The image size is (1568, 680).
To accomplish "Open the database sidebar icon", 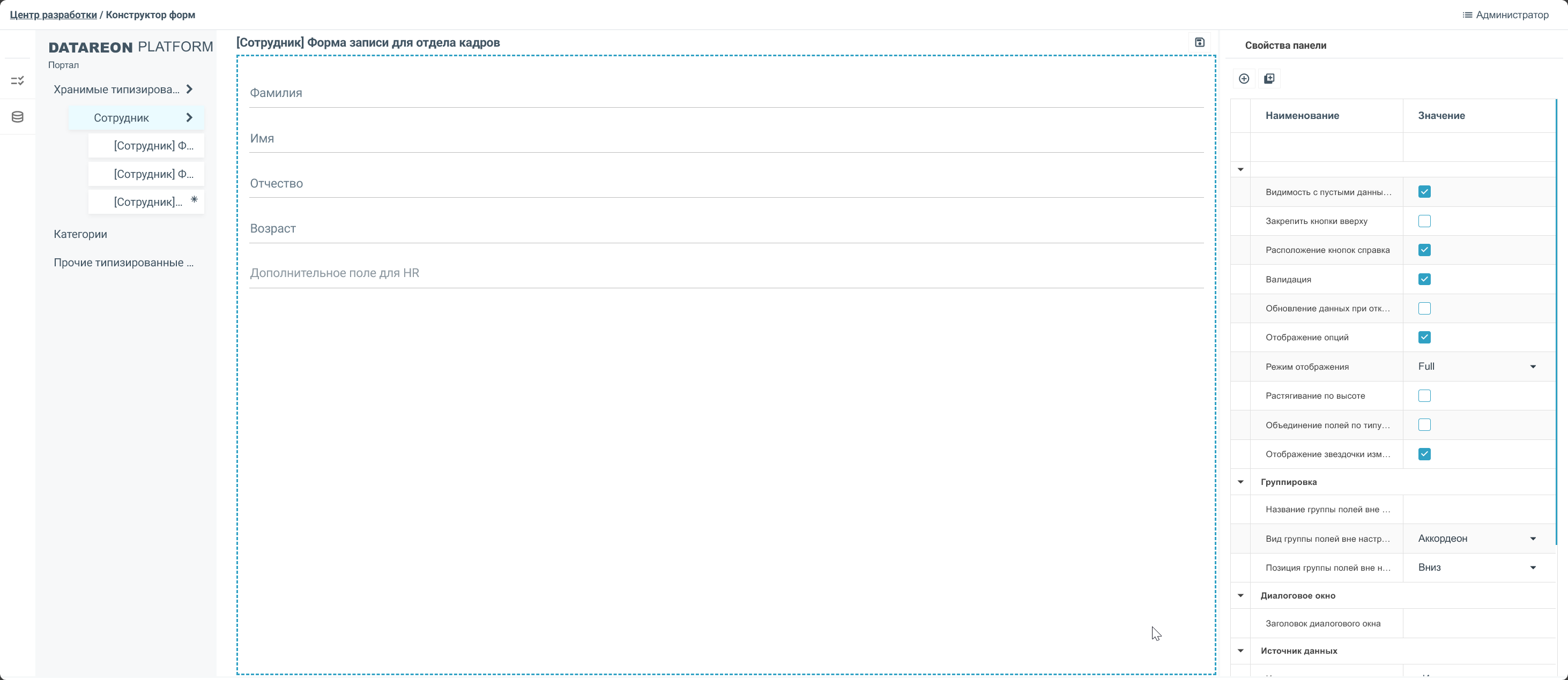I will pos(18,117).
